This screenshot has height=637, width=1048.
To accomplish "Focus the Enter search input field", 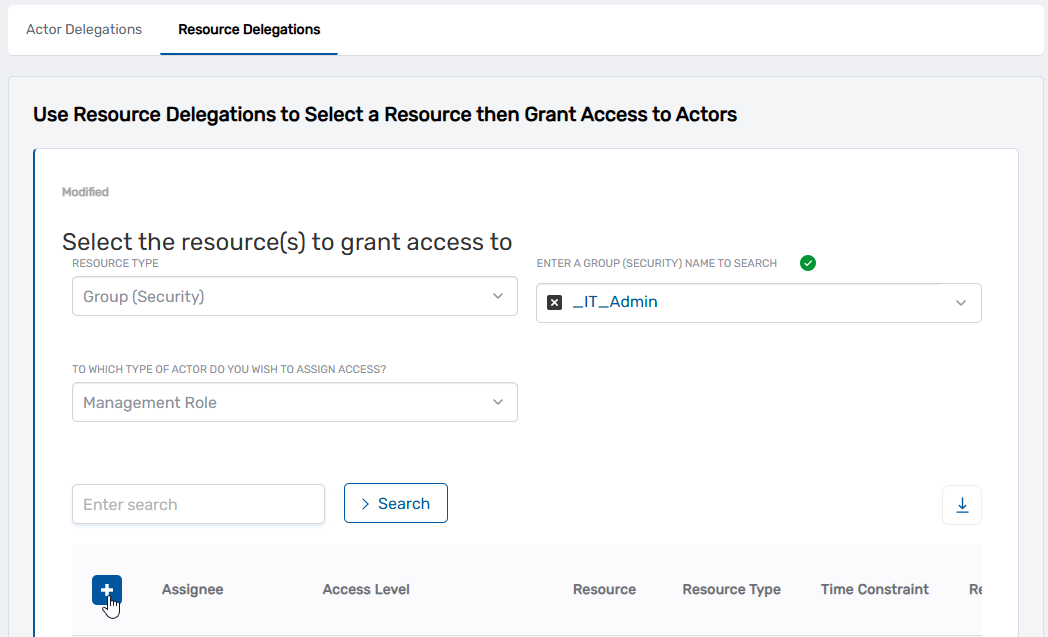I will point(199,504).
